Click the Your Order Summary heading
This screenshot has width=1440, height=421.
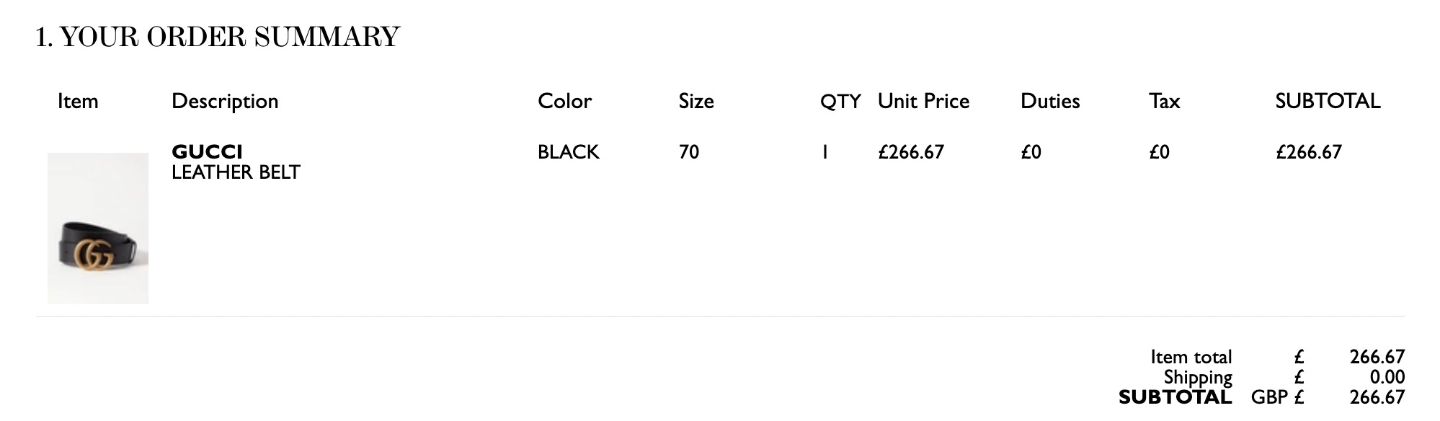pyautogui.click(x=217, y=37)
